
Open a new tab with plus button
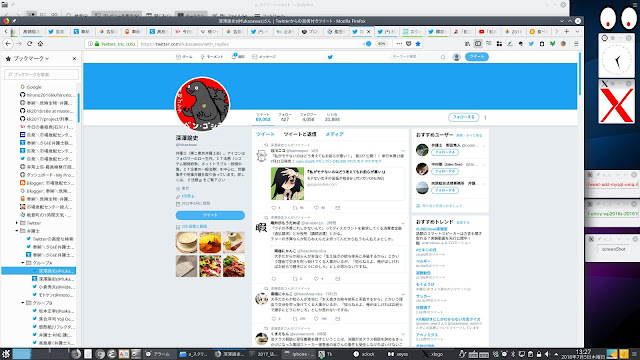point(567,31)
